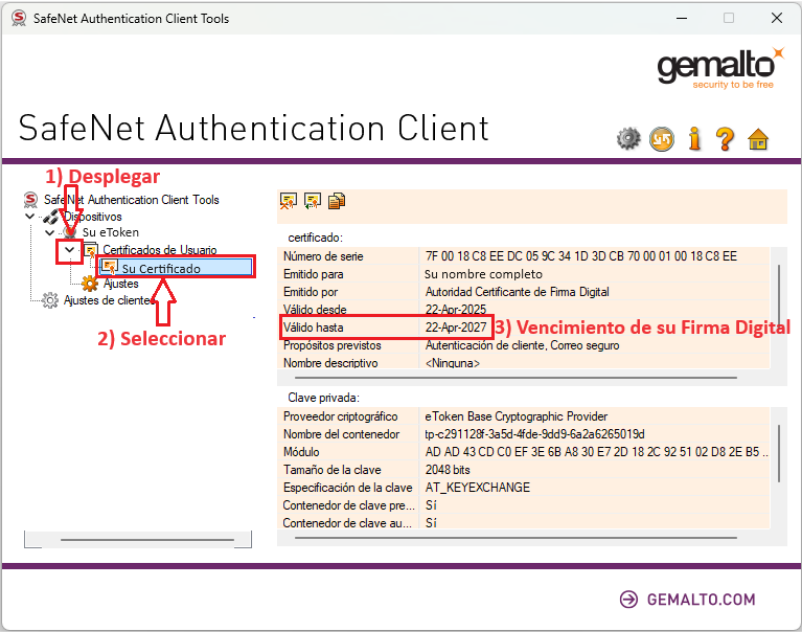Open Ajustes de cliente tree item
Viewport: 802px width, 633px height.
[108, 300]
